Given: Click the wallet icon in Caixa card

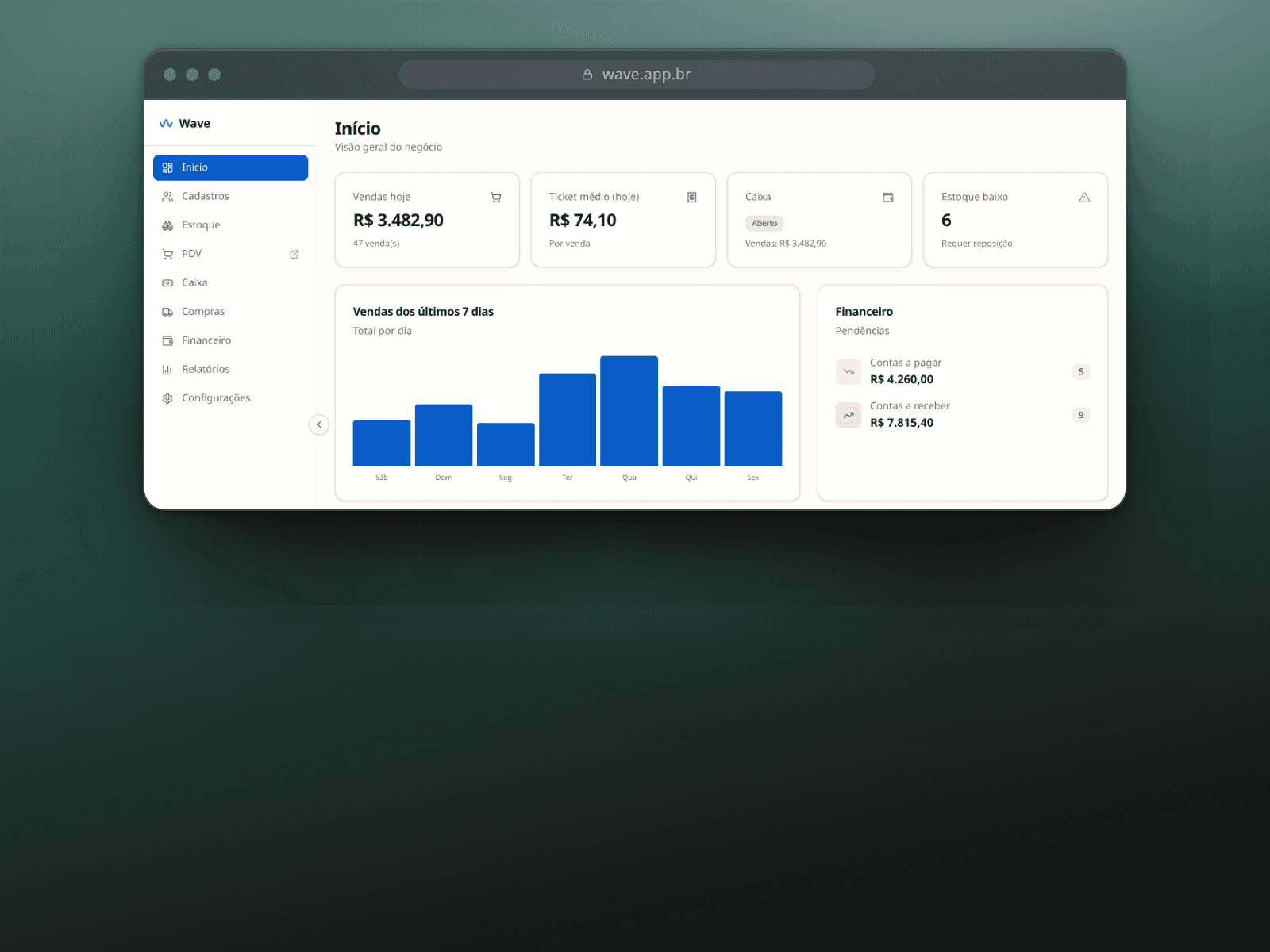Looking at the screenshot, I should [x=888, y=198].
